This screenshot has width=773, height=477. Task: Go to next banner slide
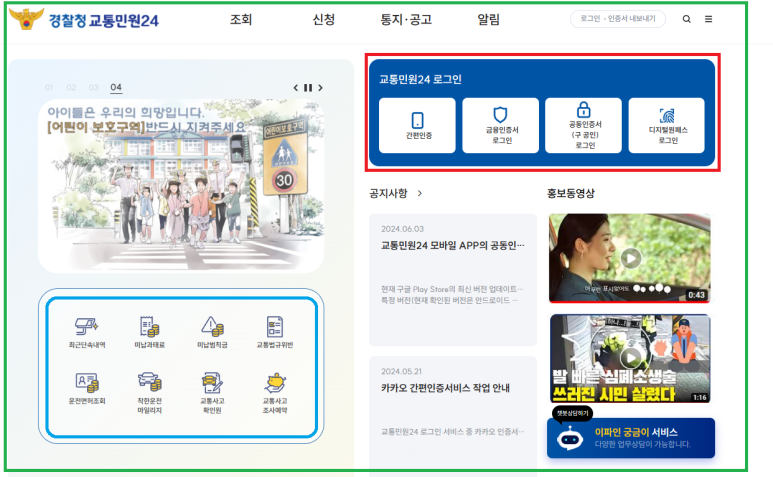[x=320, y=88]
